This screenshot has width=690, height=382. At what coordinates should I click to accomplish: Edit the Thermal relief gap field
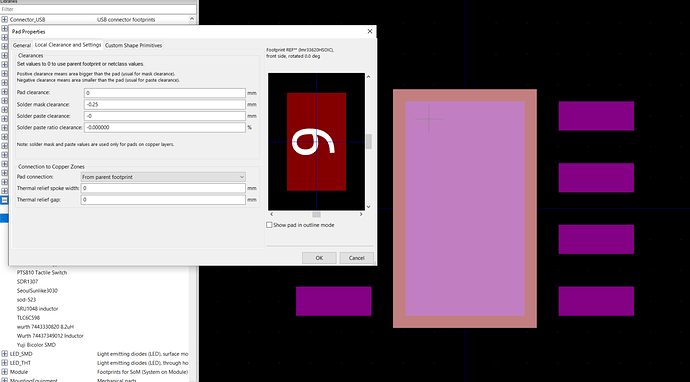[x=163, y=200]
